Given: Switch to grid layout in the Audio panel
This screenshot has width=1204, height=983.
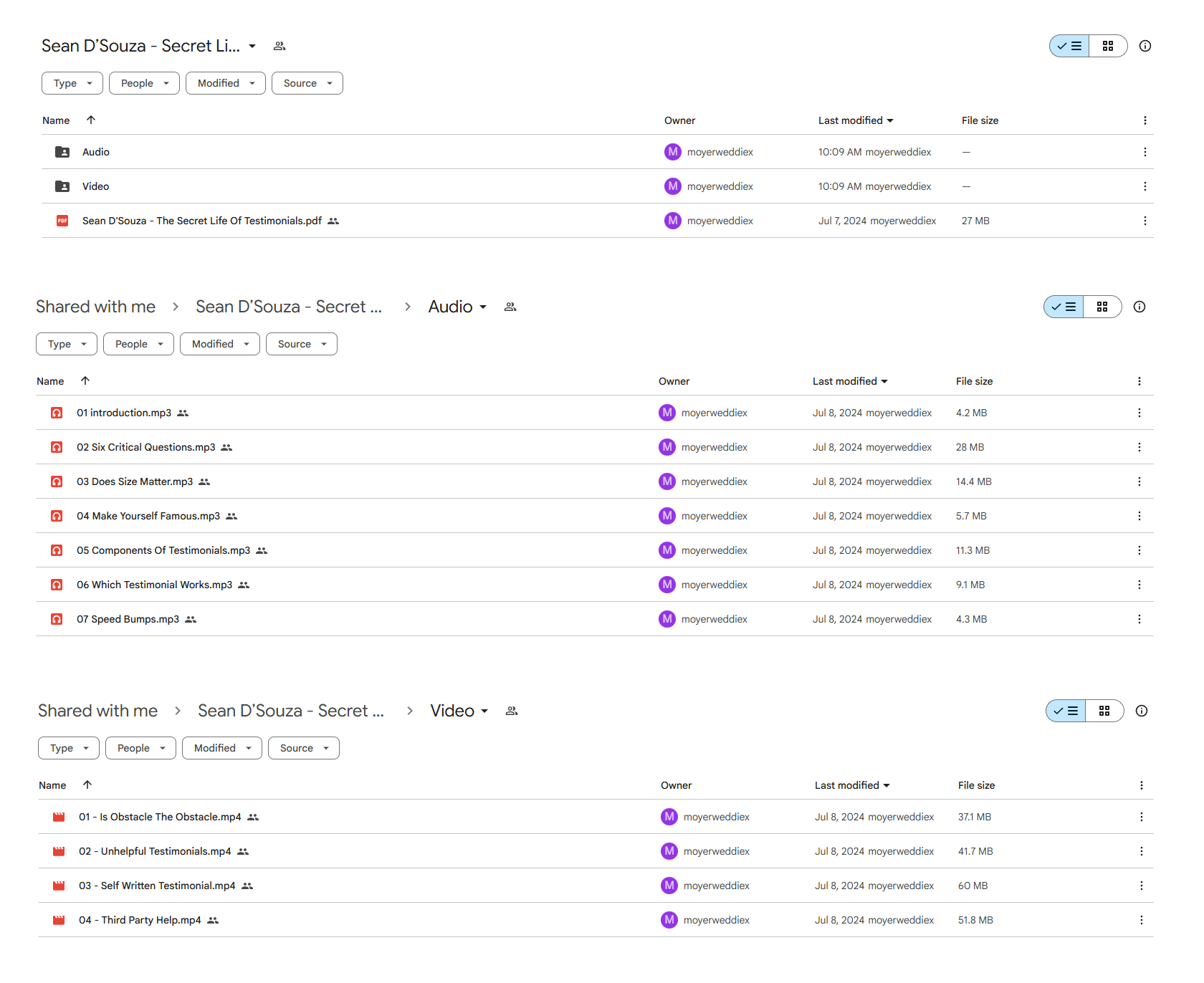Looking at the screenshot, I should tap(1102, 307).
